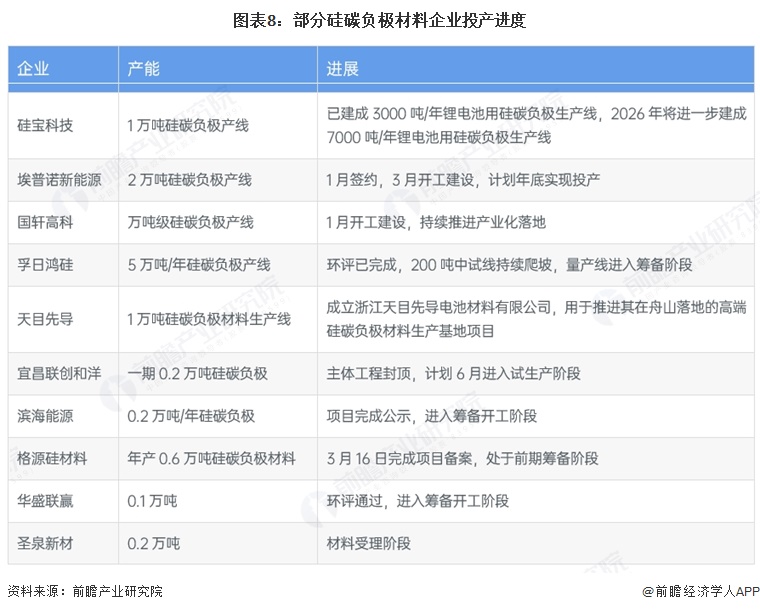The width and height of the screenshot is (760, 612).
Task: Click the 资料来源：前瞻产业研究院 source note
Action: (x=85, y=591)
